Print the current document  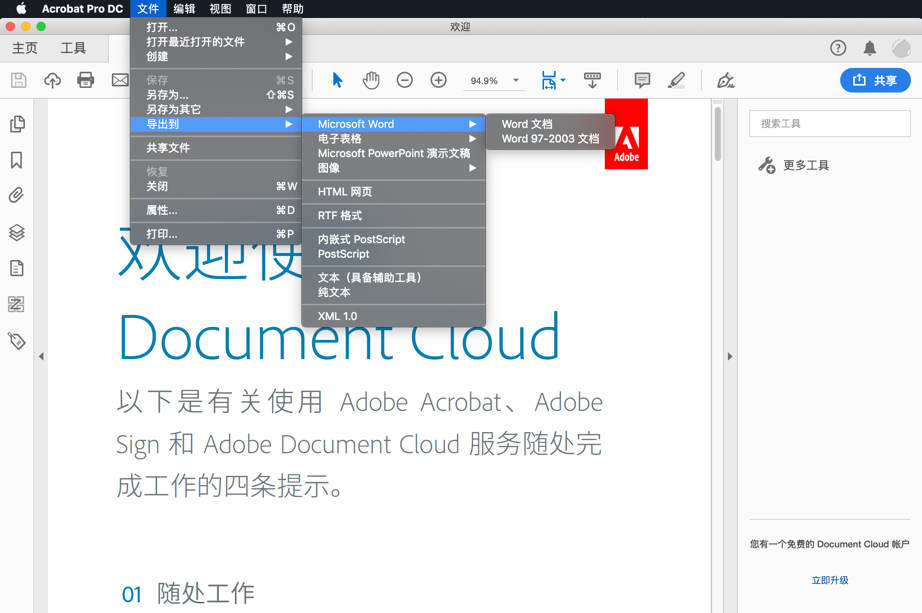tap(86, 80)
